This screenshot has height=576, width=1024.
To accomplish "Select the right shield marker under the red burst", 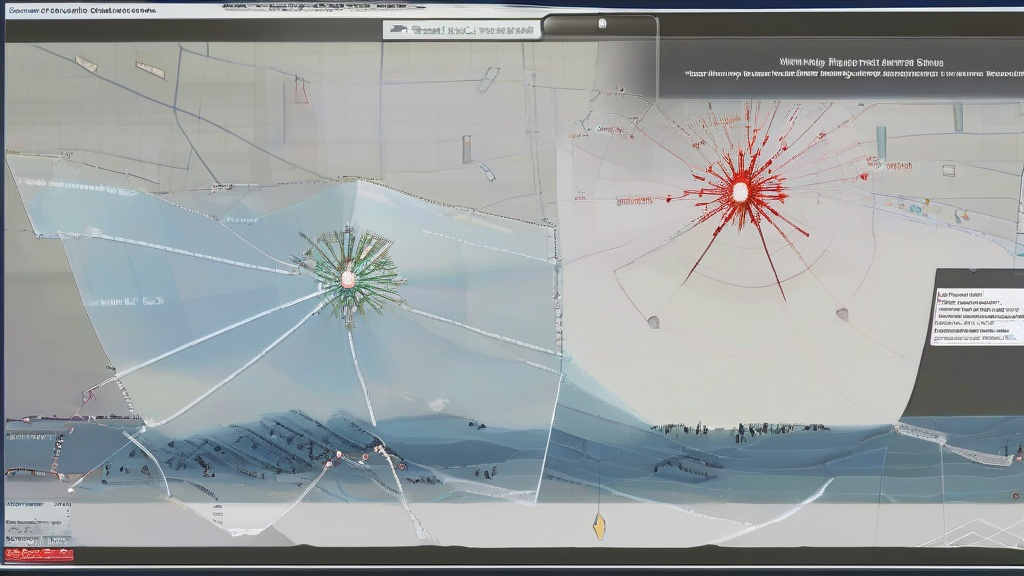I will tap(842, 314).
